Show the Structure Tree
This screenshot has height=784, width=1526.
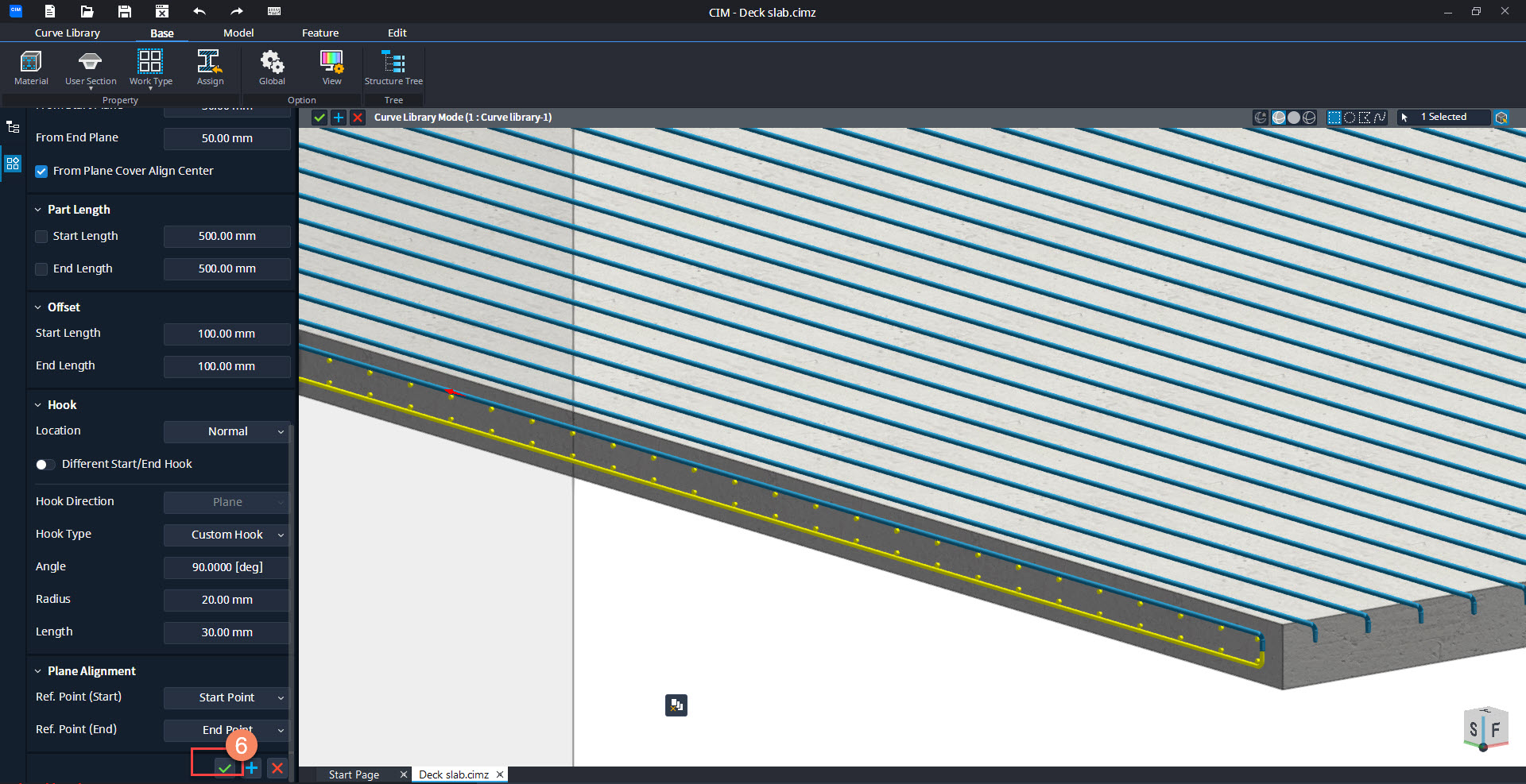[393, 68]
